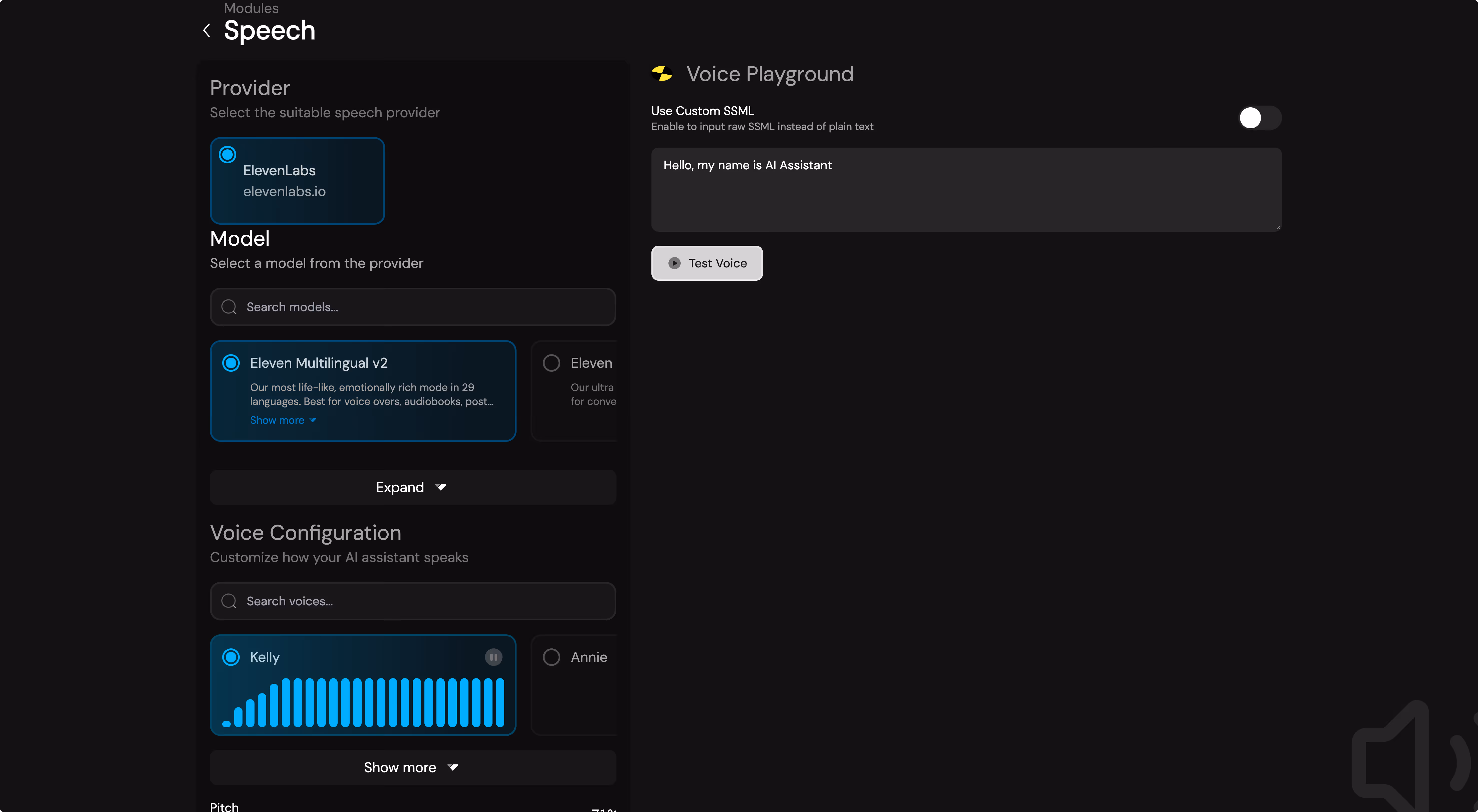Click the Modules breadcrumb label
The height and width of the screenshot is (812, 1478).
point(251,8)
